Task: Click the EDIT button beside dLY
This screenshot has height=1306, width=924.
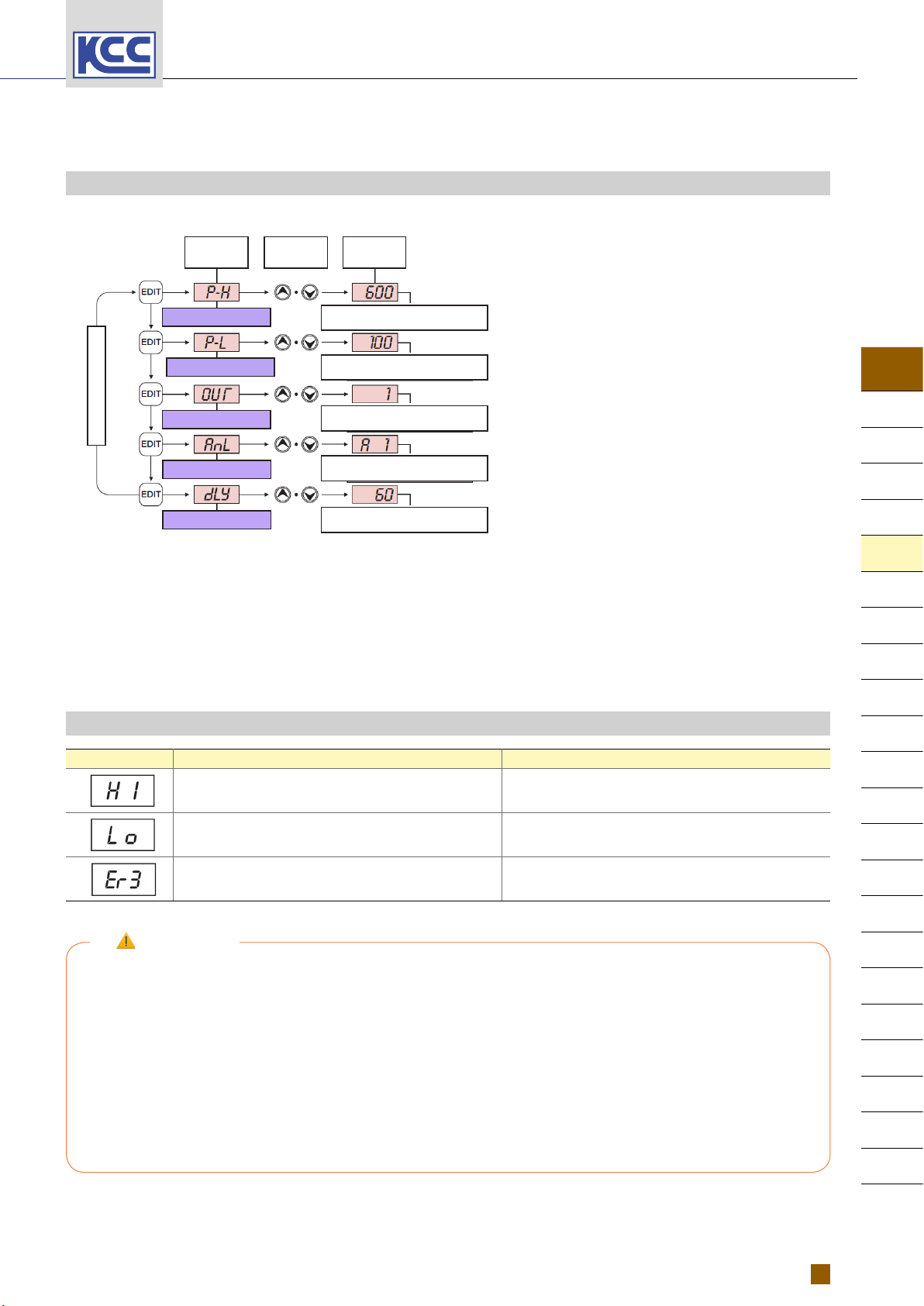Action: coord(150,494)
